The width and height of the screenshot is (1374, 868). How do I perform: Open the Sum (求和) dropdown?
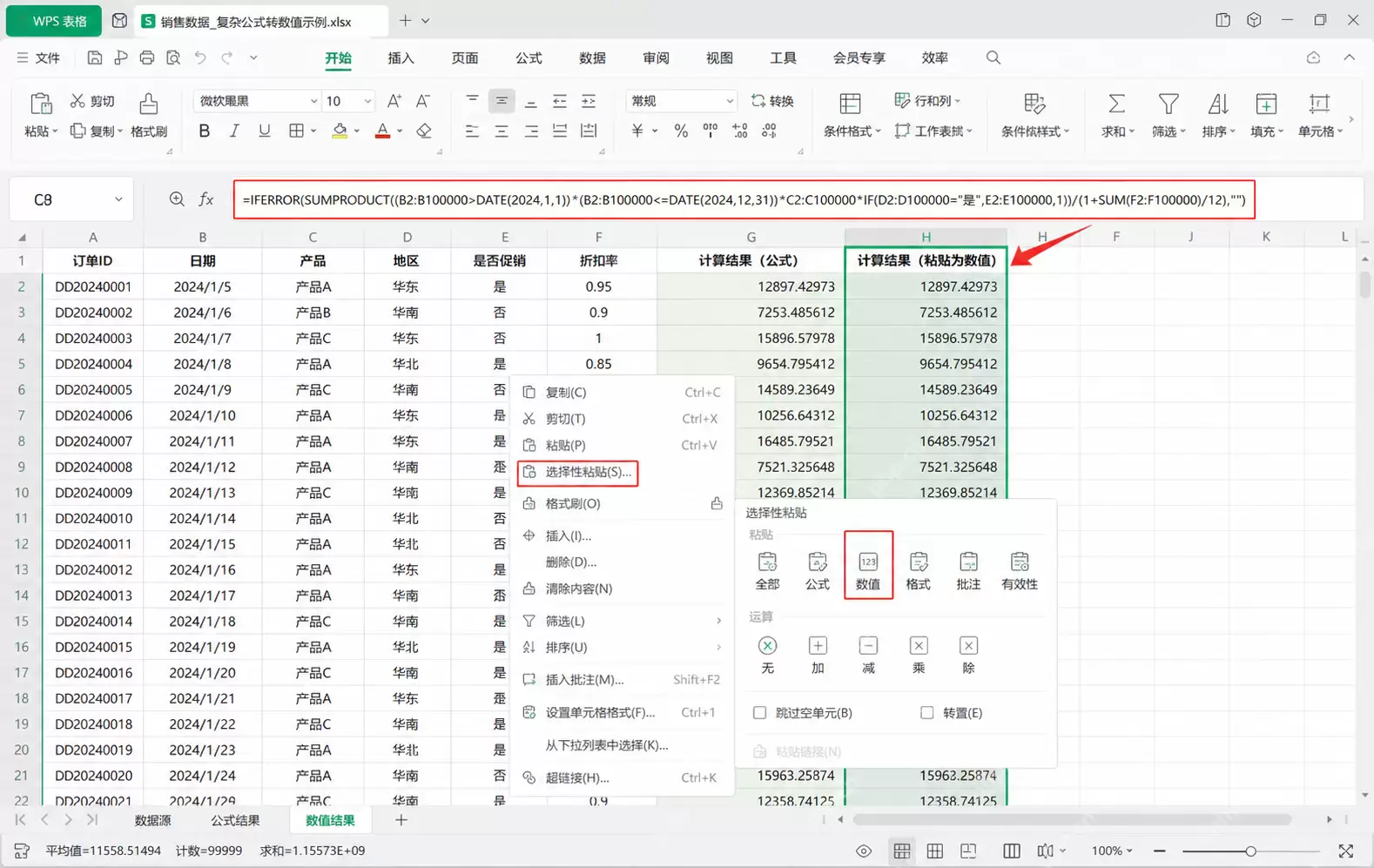coord(1118,131)
